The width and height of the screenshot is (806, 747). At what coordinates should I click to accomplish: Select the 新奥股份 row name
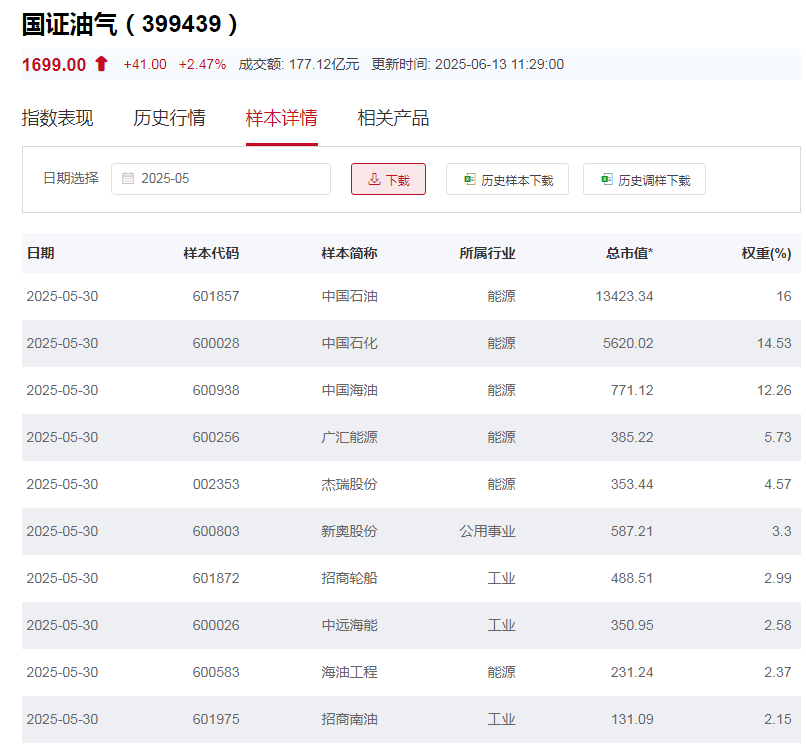pyautogui.click(x=349, y=531)
